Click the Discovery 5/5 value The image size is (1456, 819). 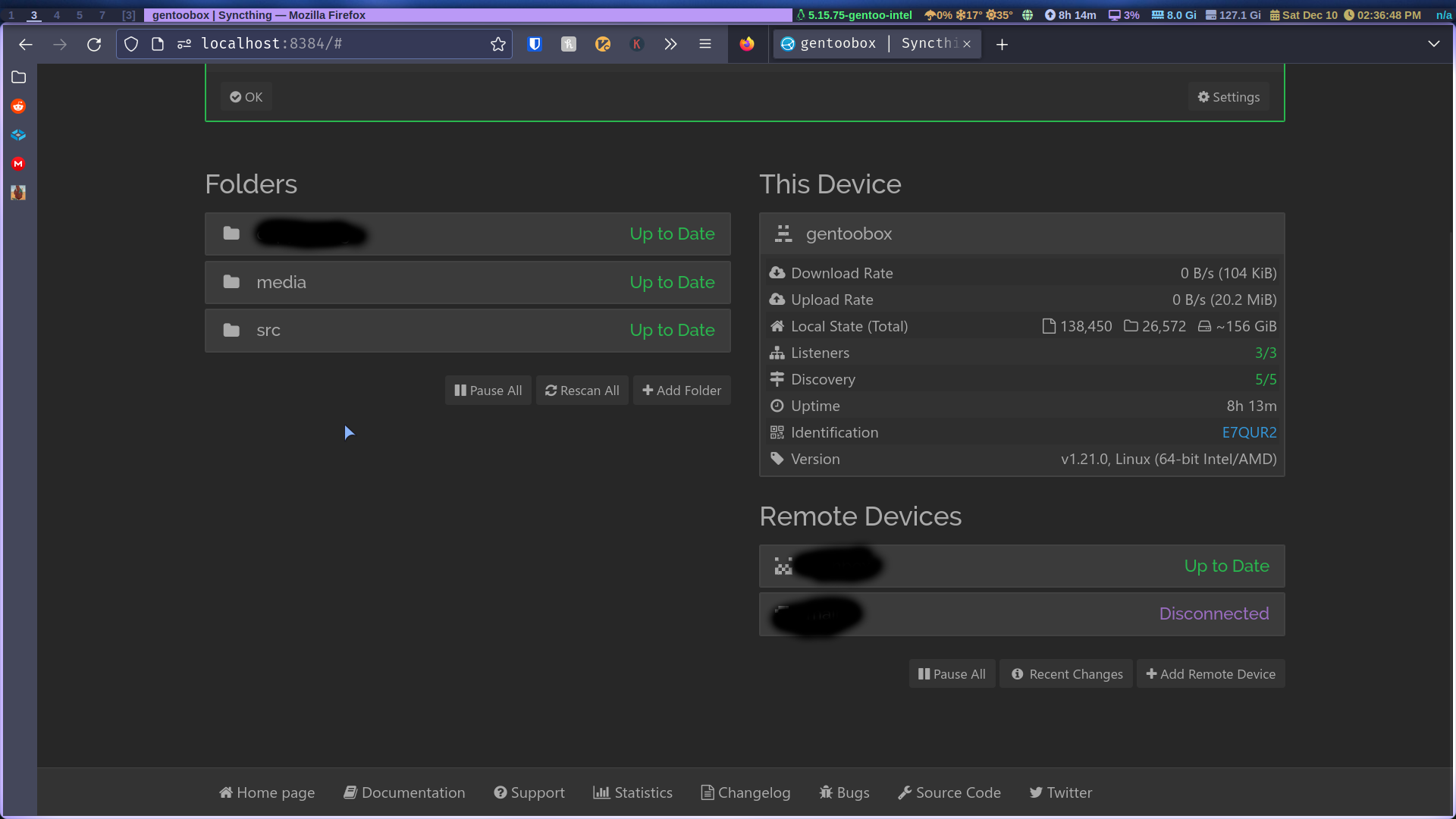[1266, 379]
